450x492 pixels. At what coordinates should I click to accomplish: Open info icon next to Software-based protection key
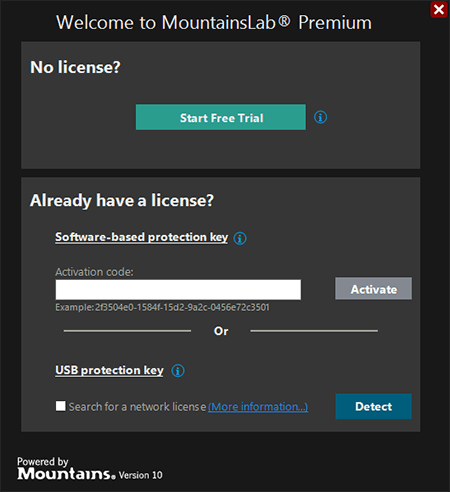[240, 238]
